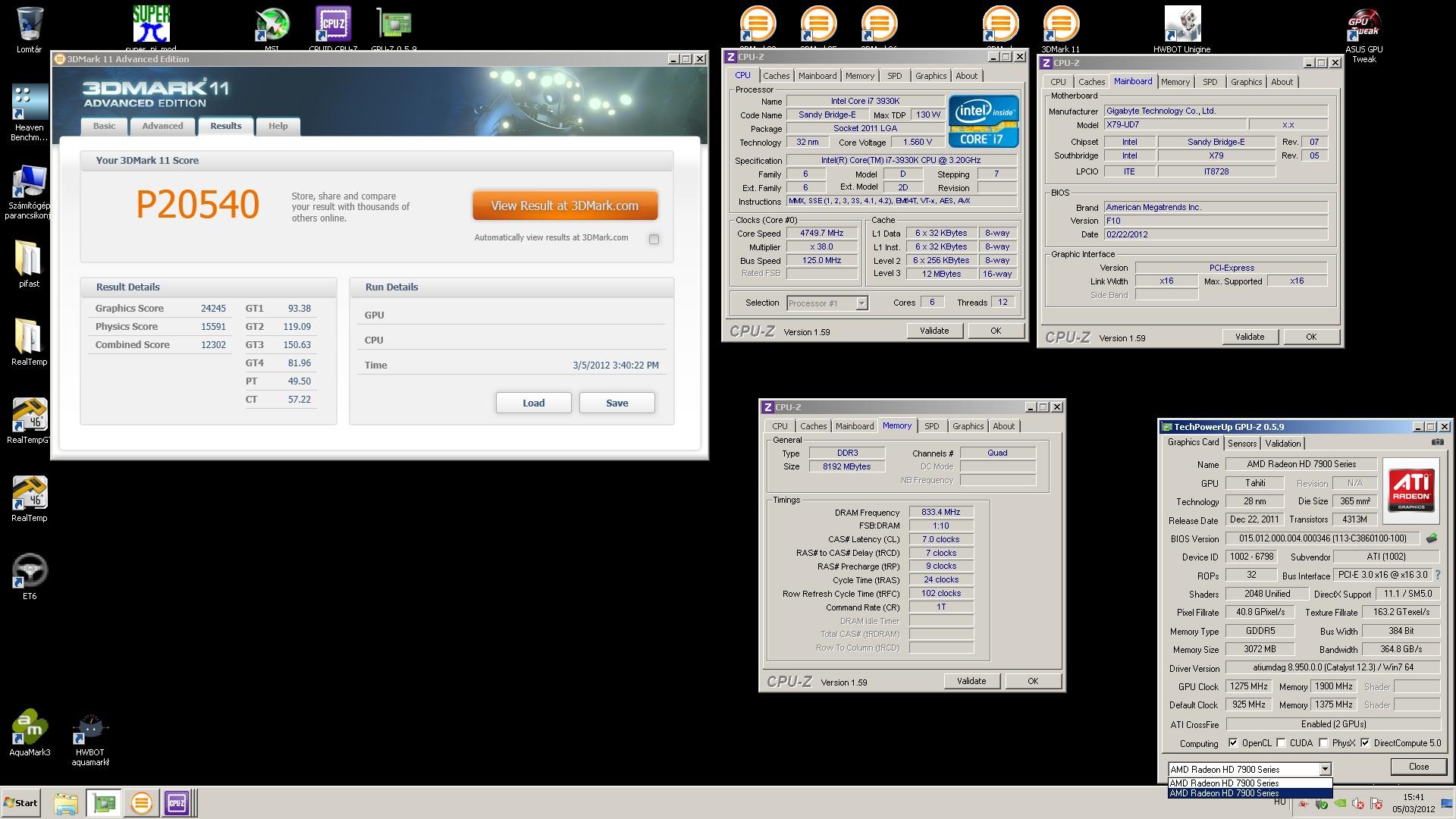This screenshot has width=1456, height=819.
Task: Click OK in the CPU-Z Mainboard window
Action: tap(1310, 337)
